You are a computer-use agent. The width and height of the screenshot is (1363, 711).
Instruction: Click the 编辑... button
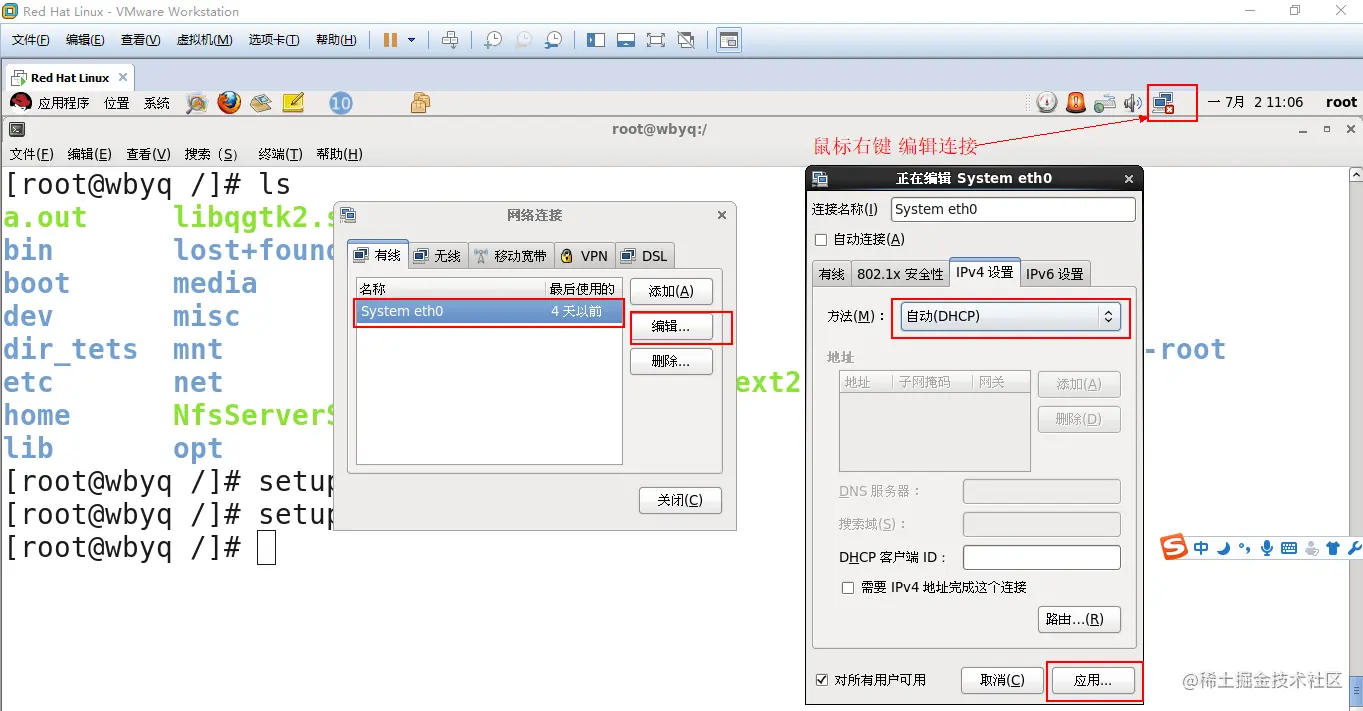[671, 327]
